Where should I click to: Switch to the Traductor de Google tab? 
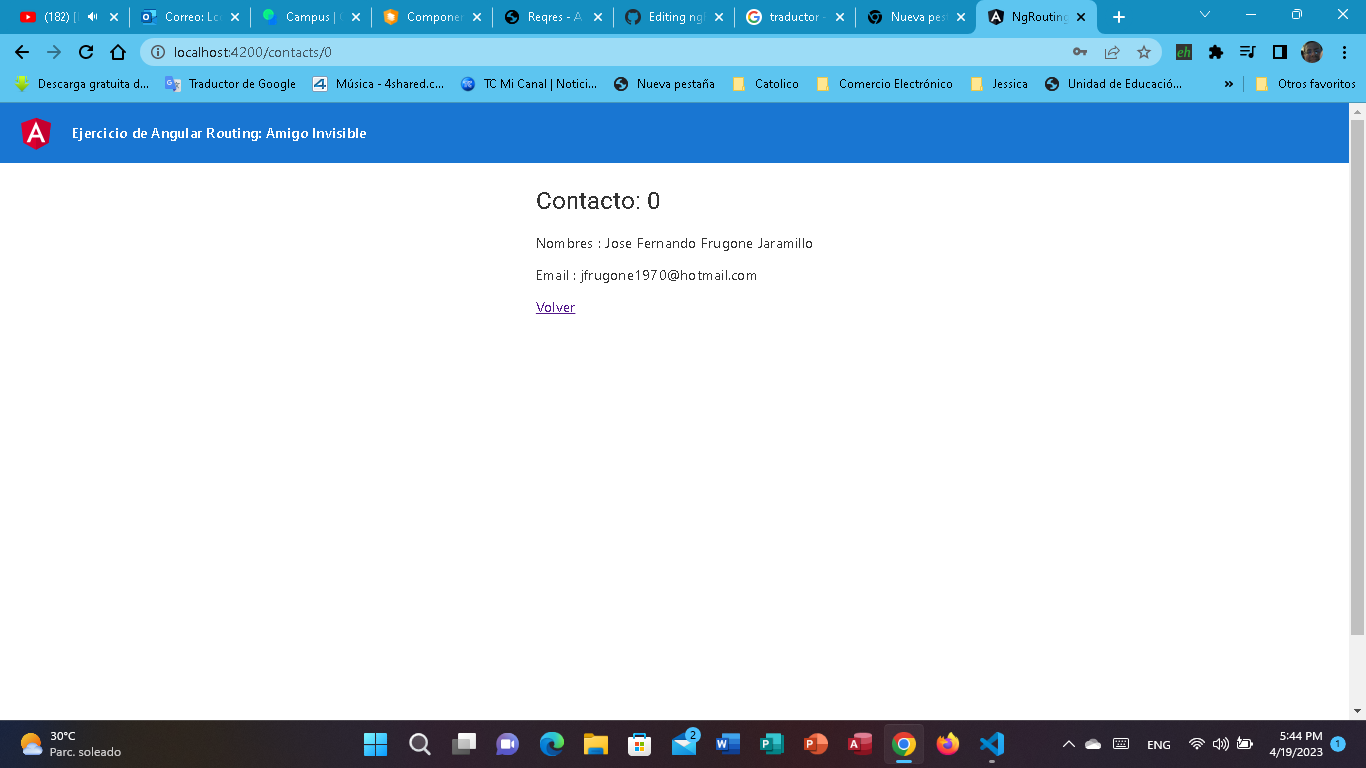[795, 16]
